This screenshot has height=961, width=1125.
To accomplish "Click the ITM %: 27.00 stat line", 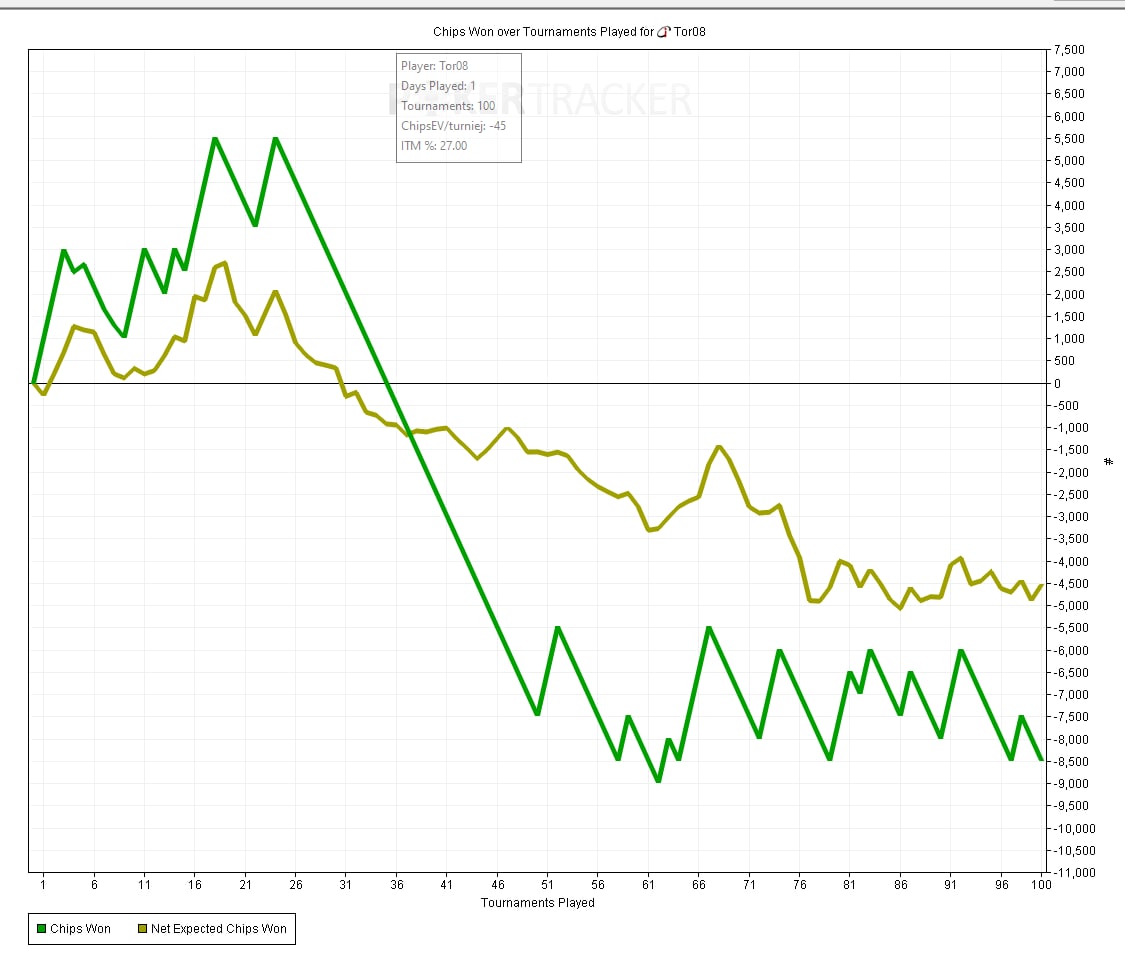I will pyautogui.click(x=433, y=146).
